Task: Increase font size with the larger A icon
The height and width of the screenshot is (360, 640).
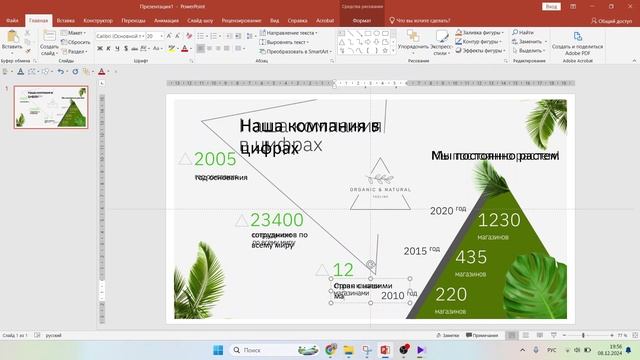Action: tap(169, 36)
